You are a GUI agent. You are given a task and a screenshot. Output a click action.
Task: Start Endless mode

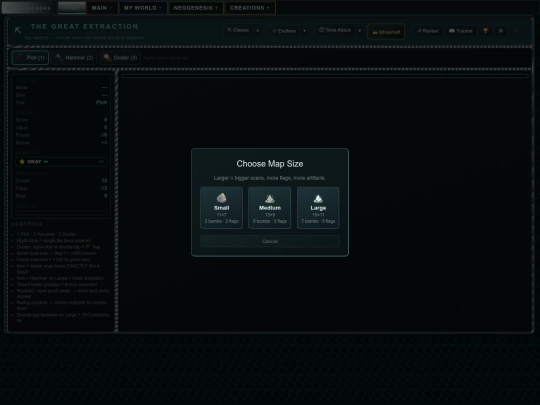284,31
